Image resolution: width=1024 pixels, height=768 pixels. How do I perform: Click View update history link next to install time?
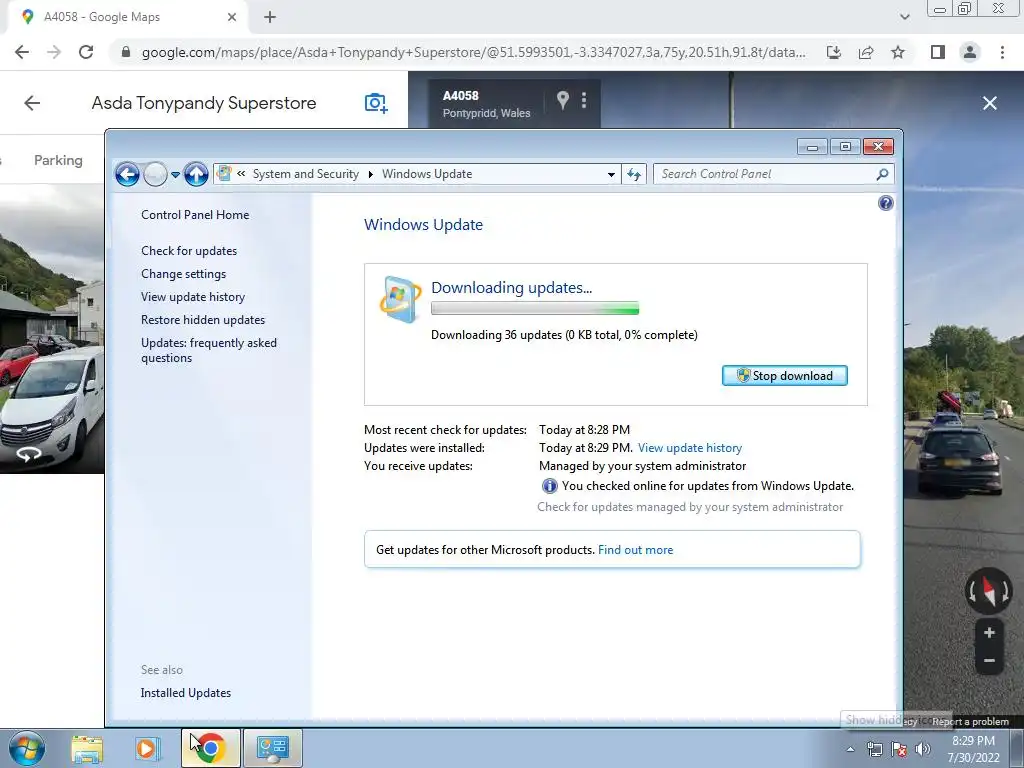pos(690,448)
